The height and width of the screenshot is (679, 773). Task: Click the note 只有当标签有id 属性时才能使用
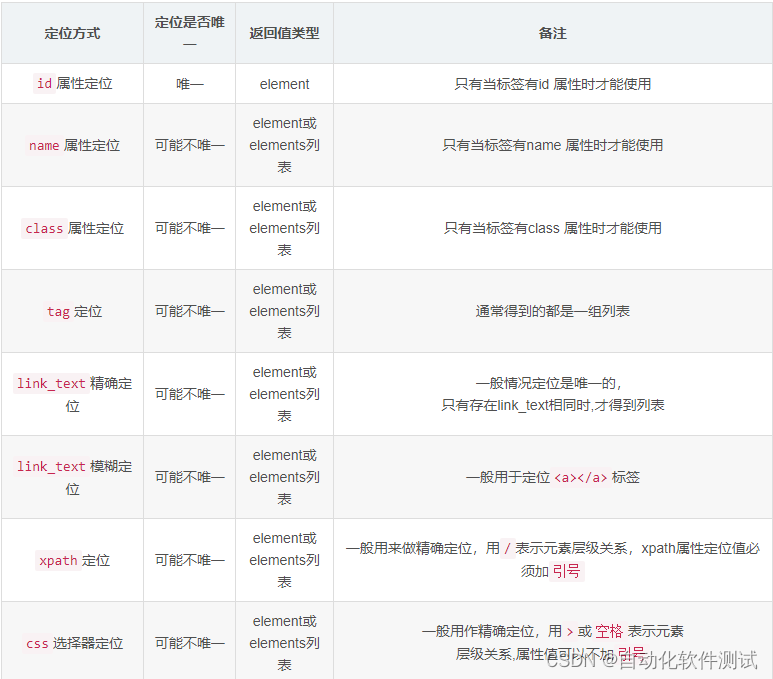coord(552,84)
